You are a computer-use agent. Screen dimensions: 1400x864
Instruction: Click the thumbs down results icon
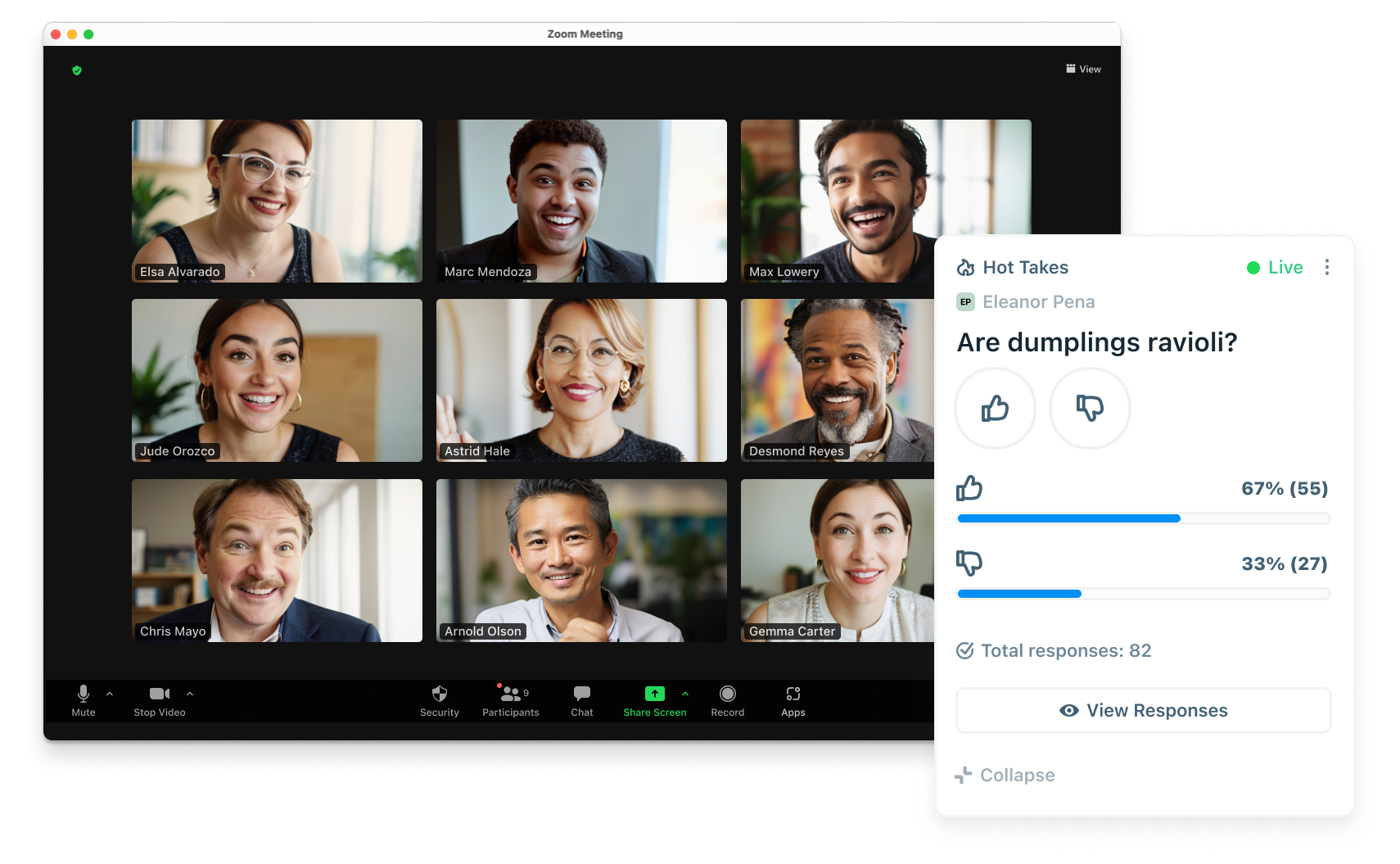tap(969, 563)
